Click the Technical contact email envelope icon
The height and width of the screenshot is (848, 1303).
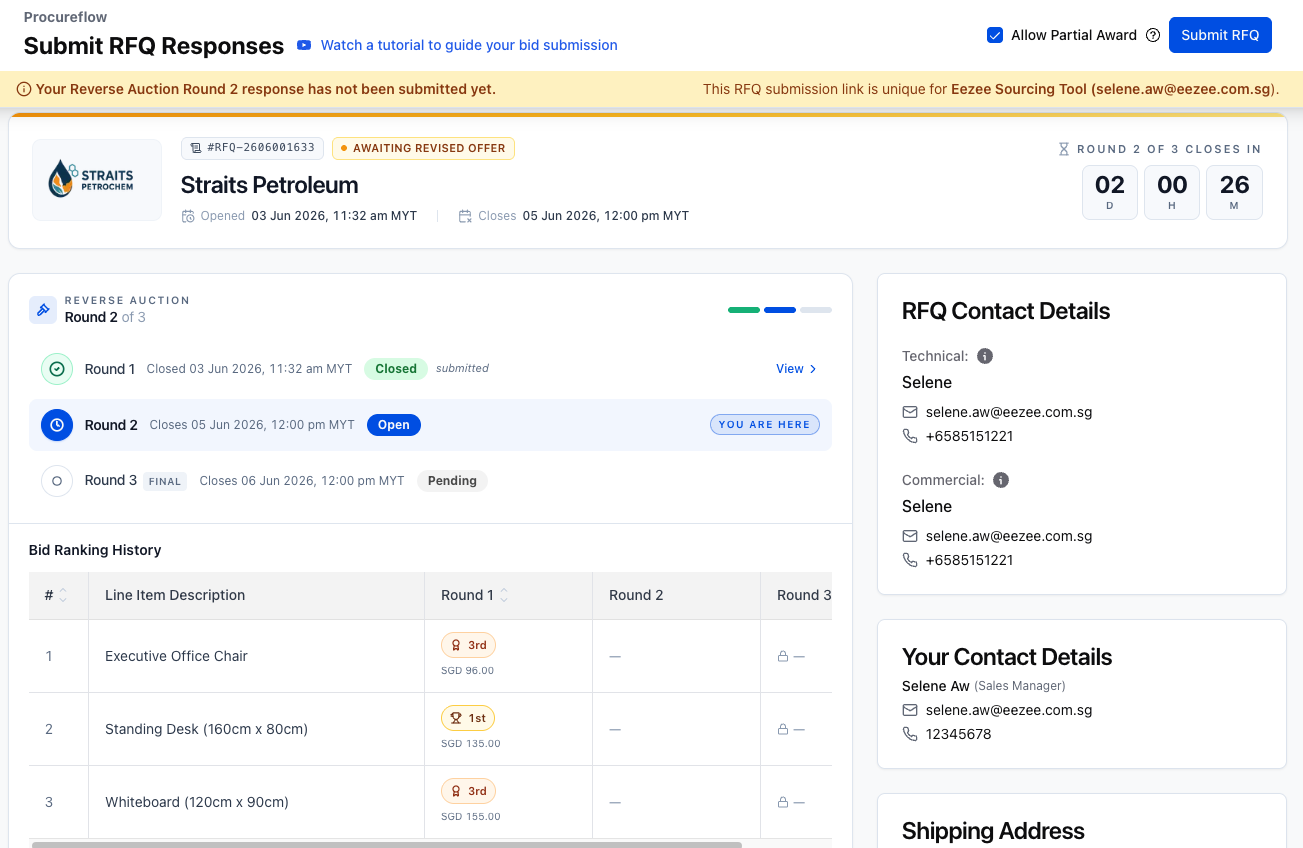point(910,412)
